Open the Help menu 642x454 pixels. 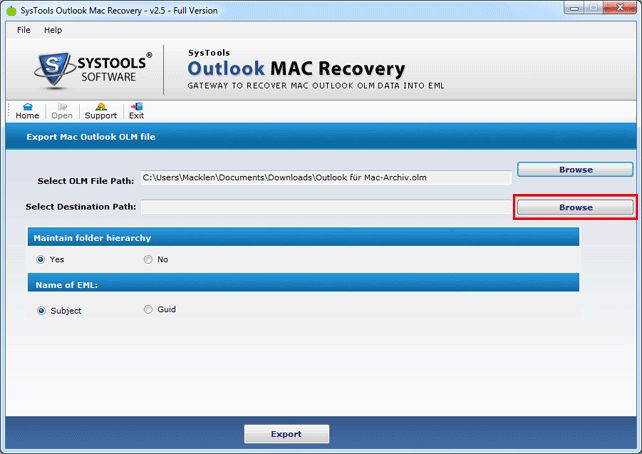pyautogui.click(x=53, y=30)
